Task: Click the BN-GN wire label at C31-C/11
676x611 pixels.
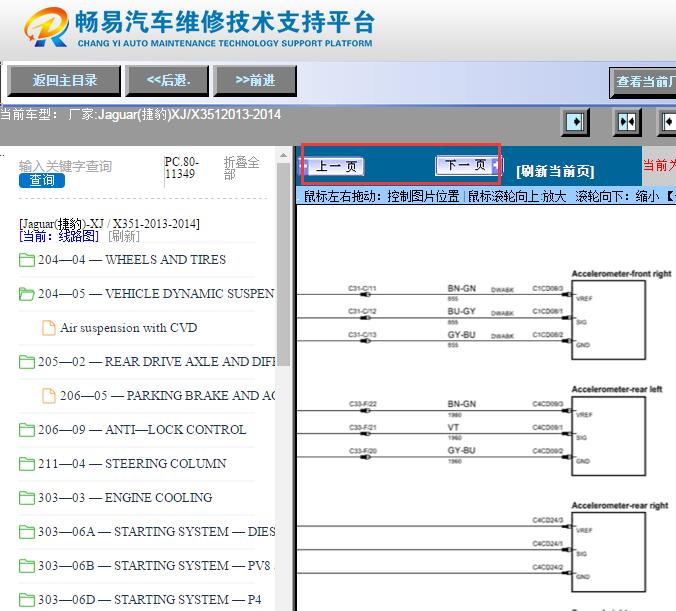Action: point(461,288)
